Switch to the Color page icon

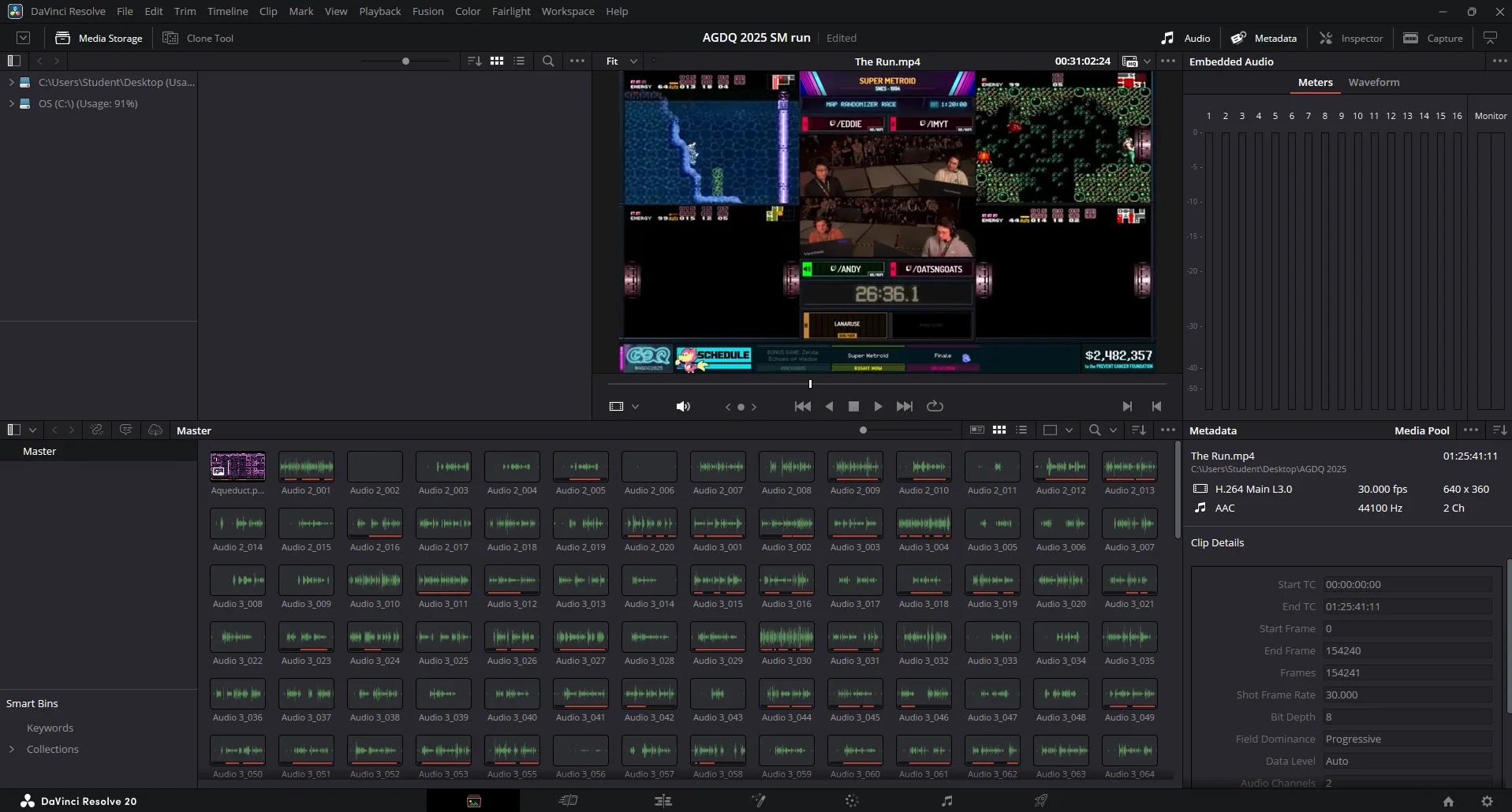click(852, 801)
